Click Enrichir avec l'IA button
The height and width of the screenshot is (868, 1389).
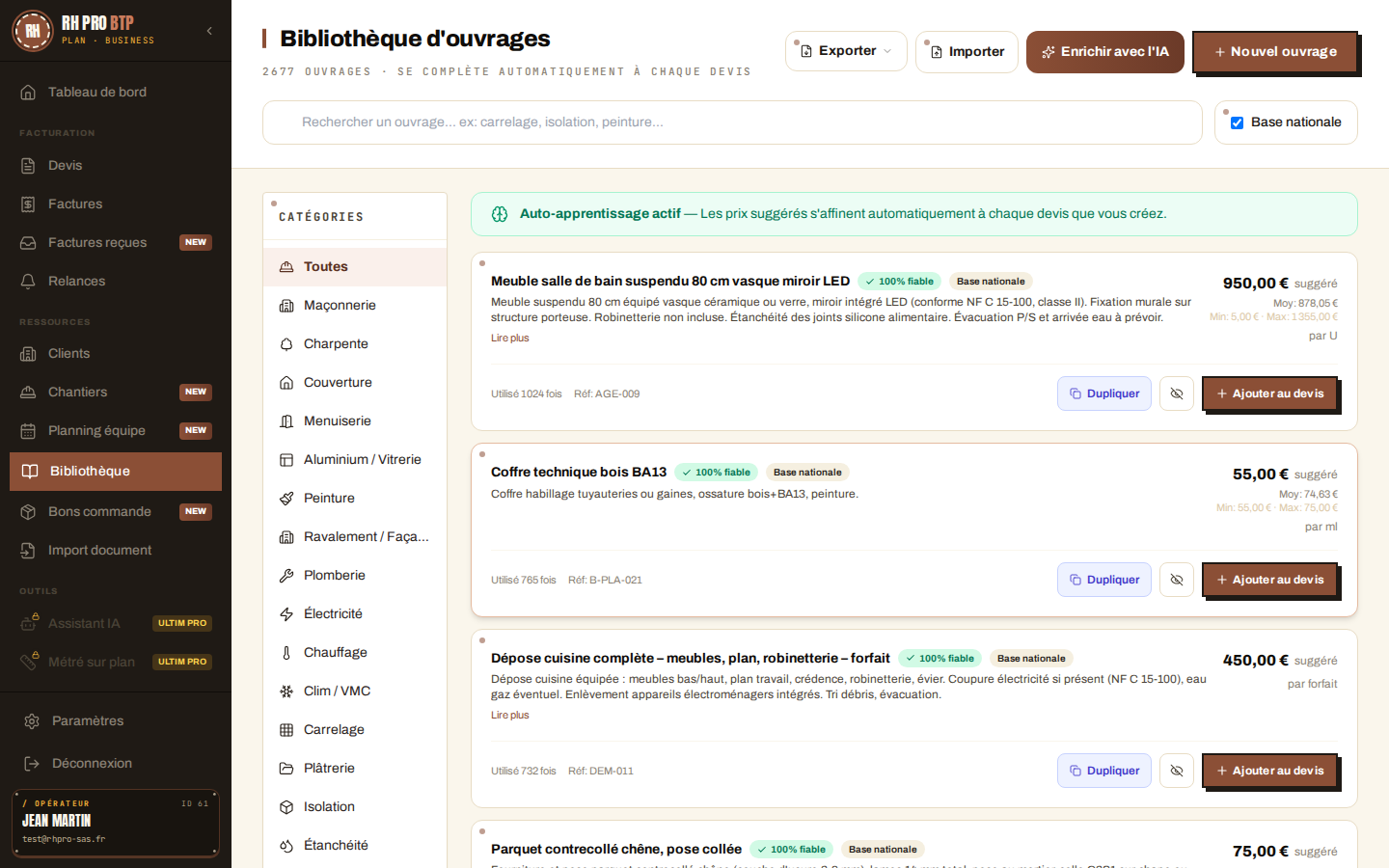pos(1105,51)
